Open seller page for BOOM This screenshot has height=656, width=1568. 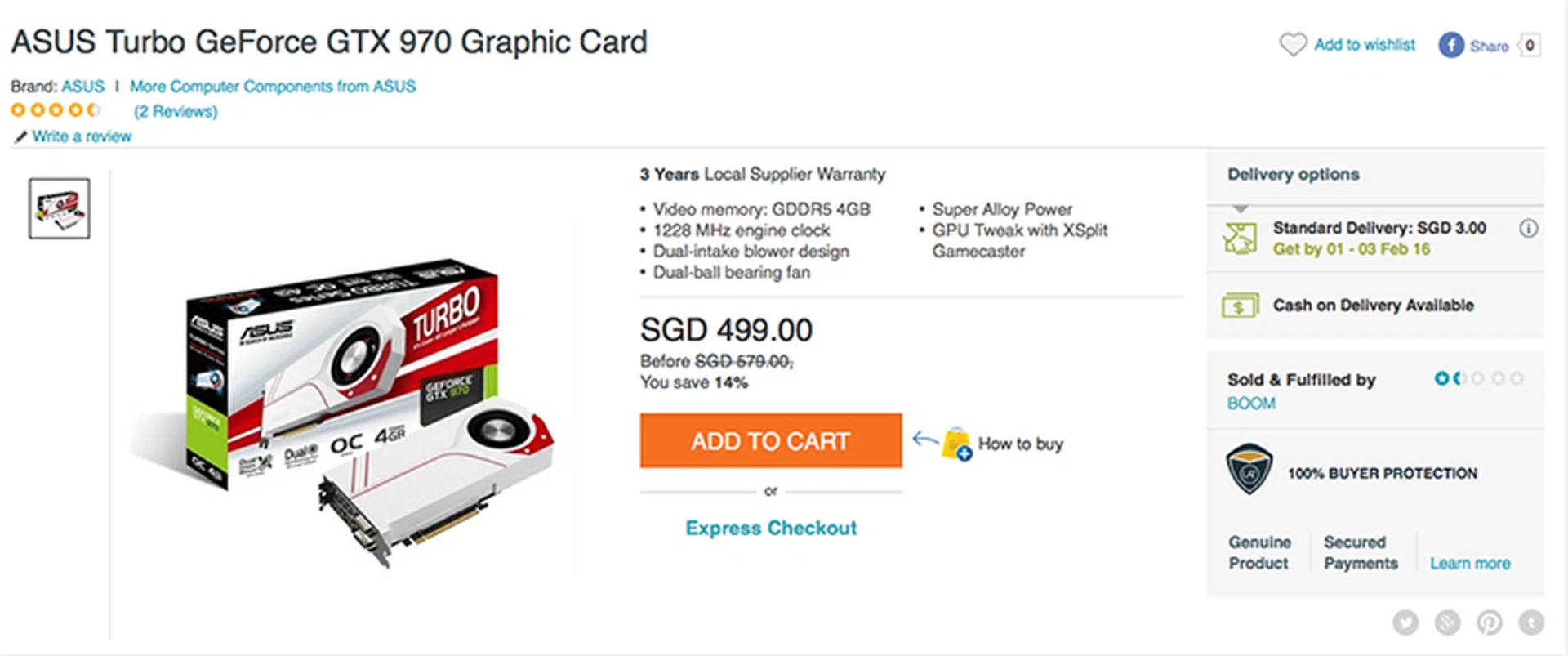[x=1250, y=403]
